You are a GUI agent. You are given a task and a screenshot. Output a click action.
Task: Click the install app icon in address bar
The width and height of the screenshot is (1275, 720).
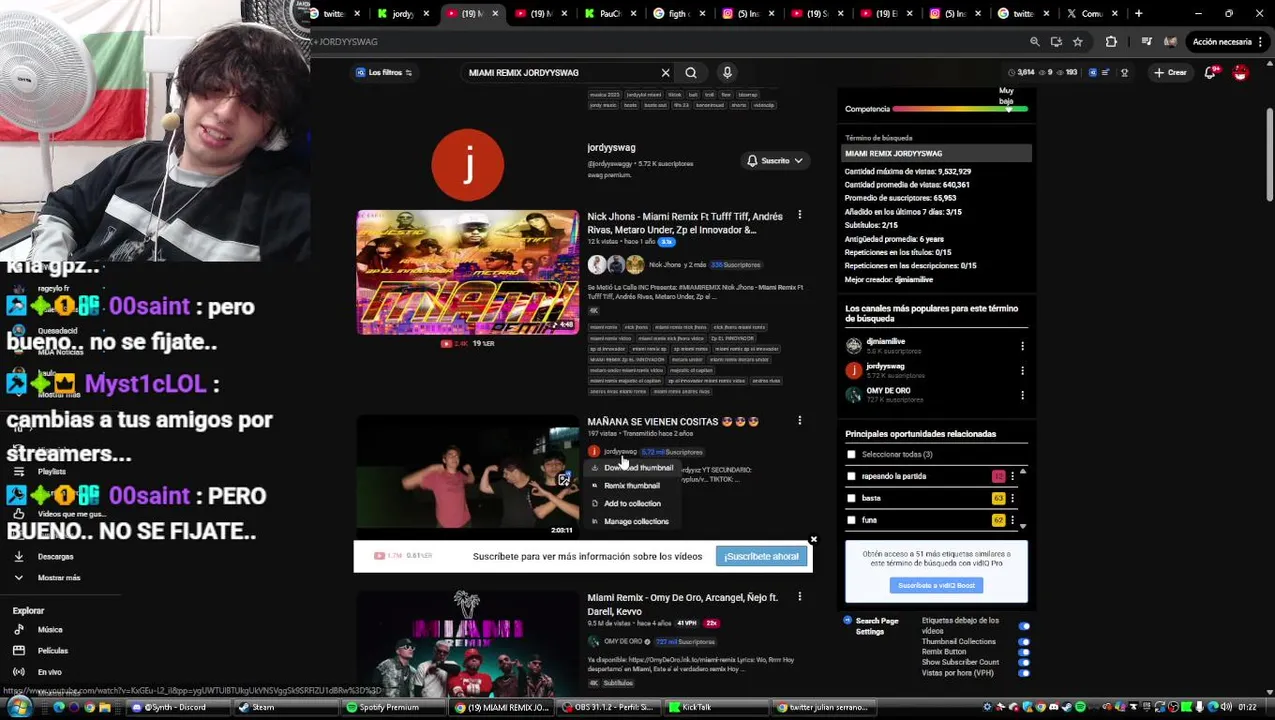point(1056,42)
